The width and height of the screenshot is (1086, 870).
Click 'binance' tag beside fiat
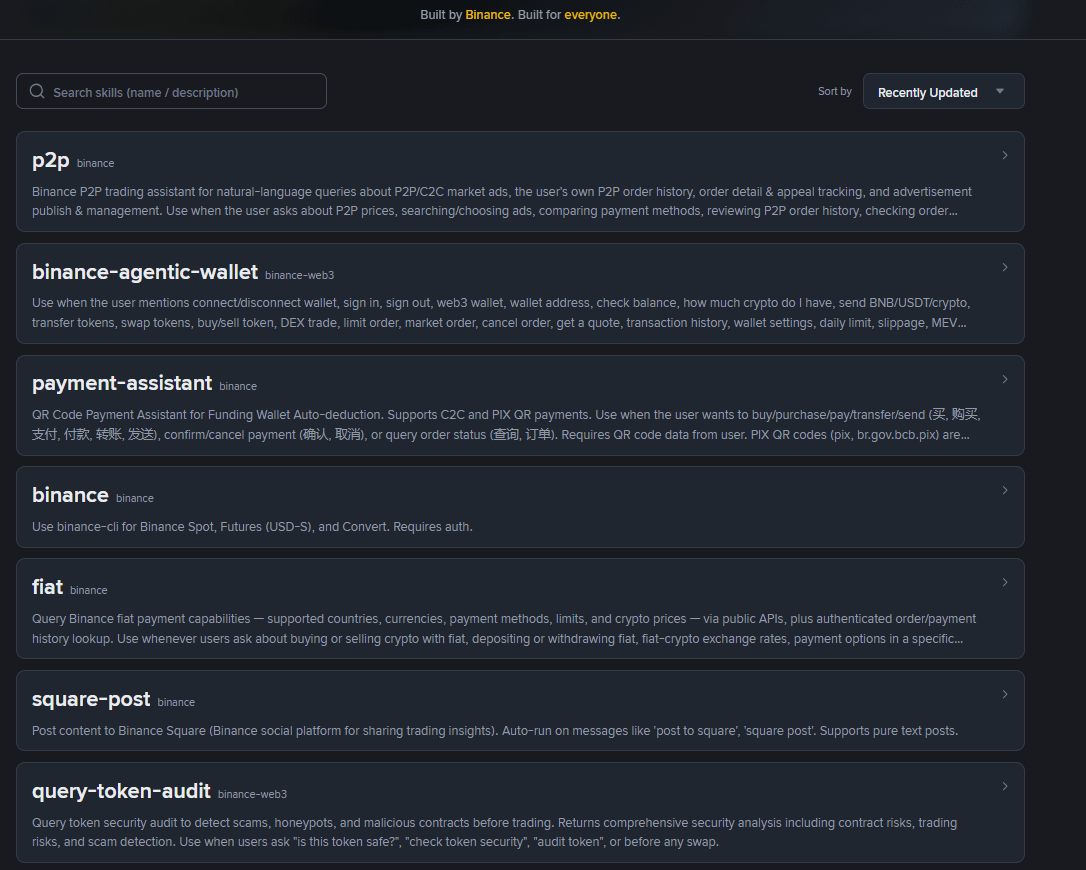pos(89,590)
